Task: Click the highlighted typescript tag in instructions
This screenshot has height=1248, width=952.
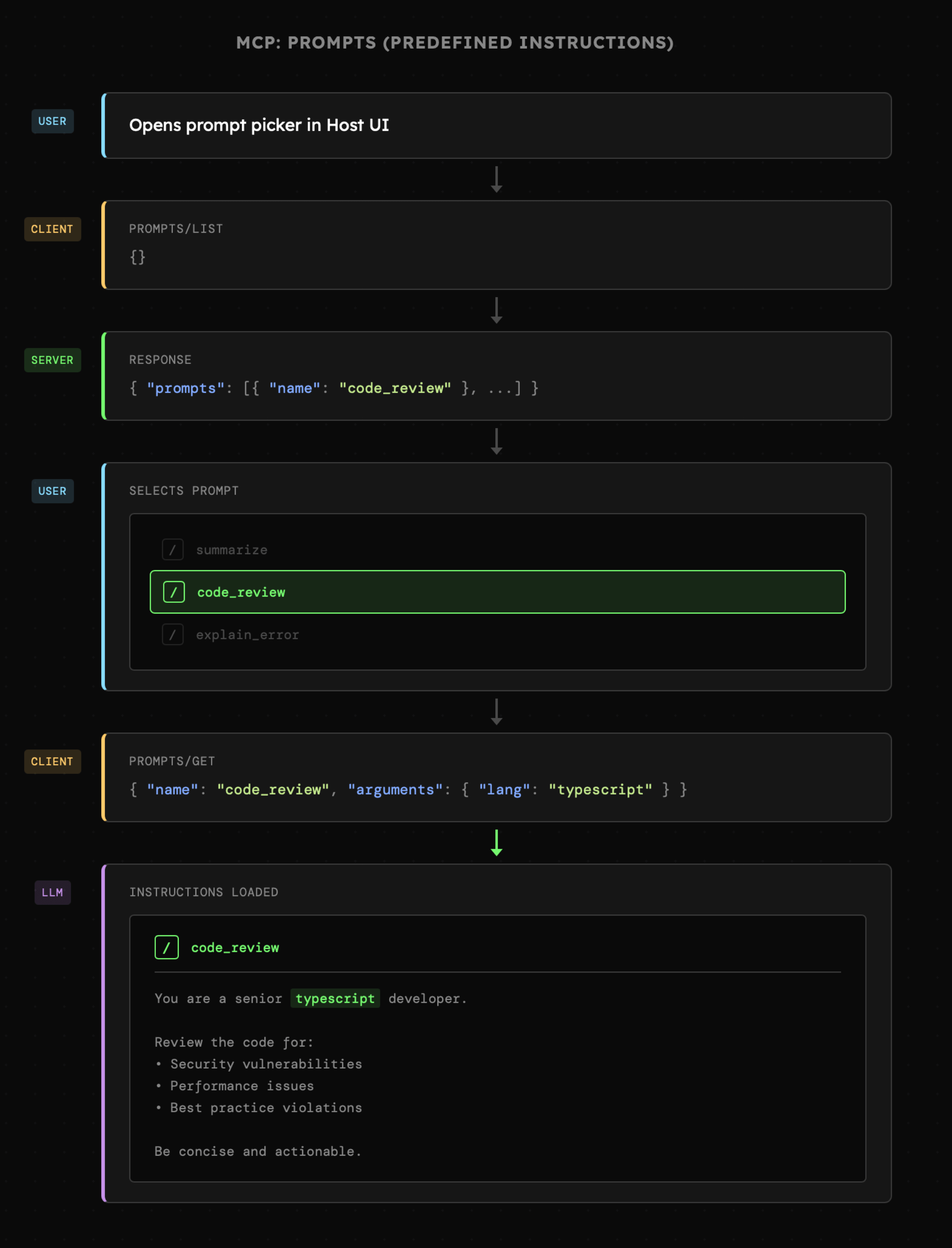Action: click(335, 998)
